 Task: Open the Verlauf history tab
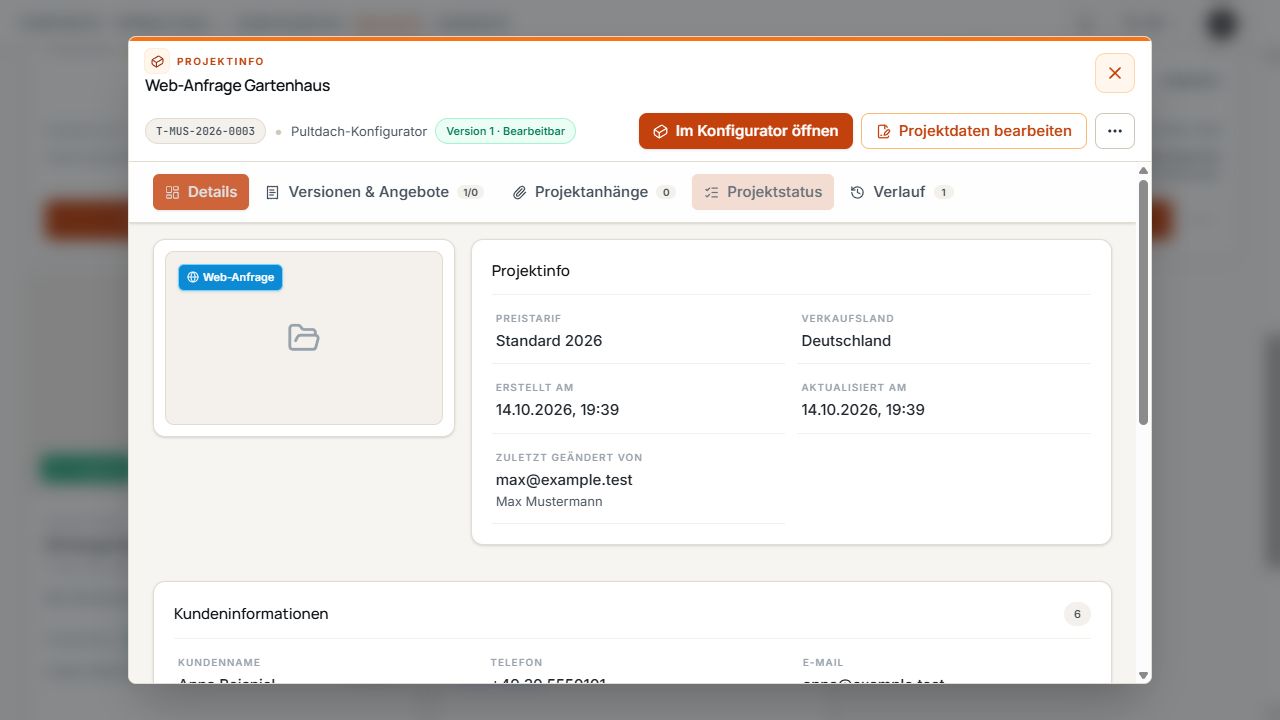click(901, 192)
